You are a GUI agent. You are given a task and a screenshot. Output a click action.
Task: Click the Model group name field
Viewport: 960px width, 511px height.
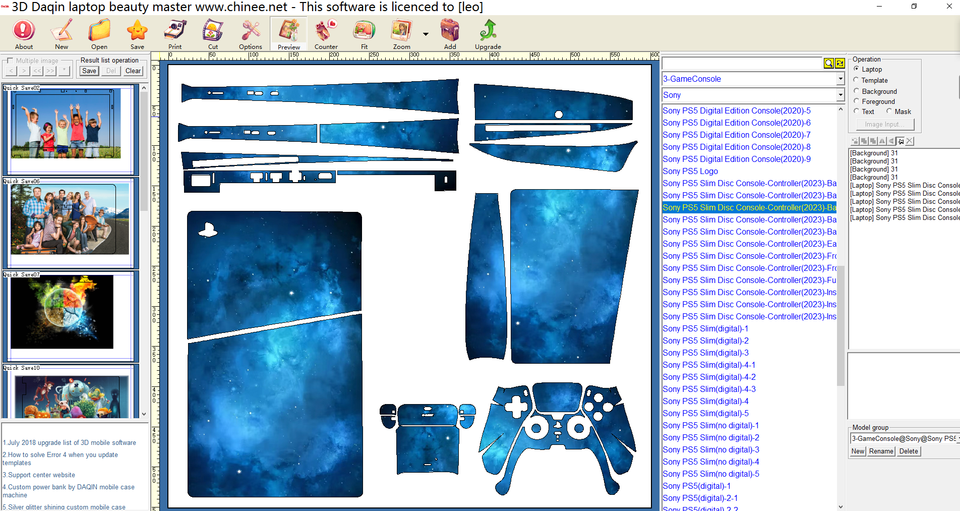(x=905, y=438)
